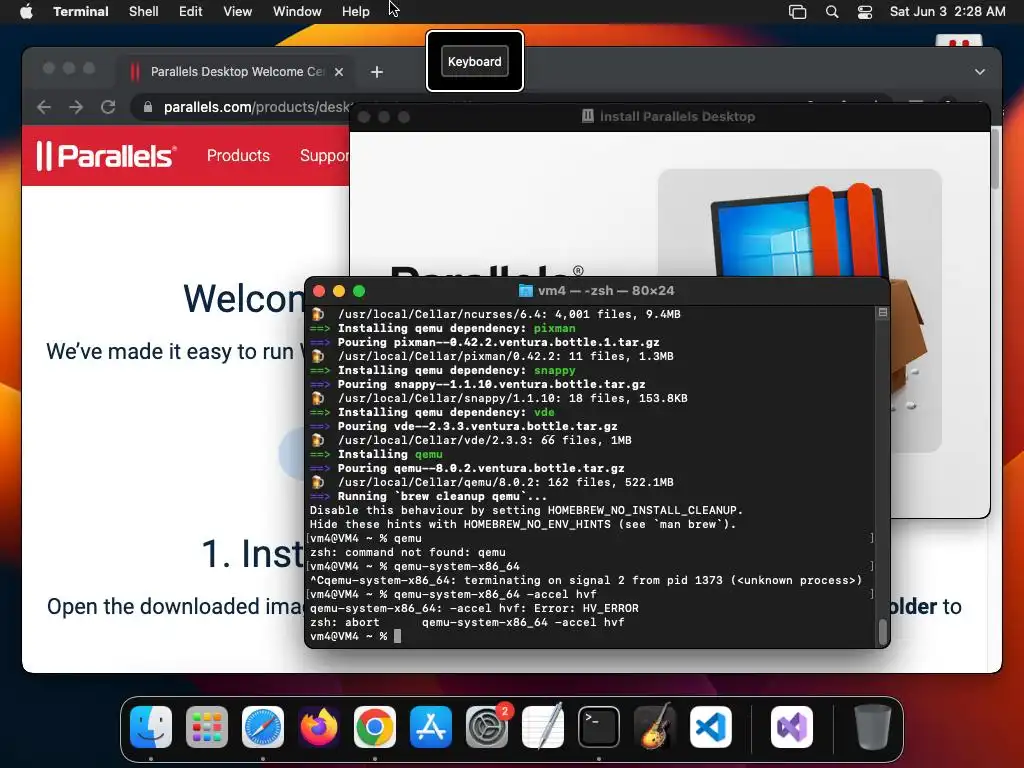
Task: Open Safari from the Dock
Action: 263,727
